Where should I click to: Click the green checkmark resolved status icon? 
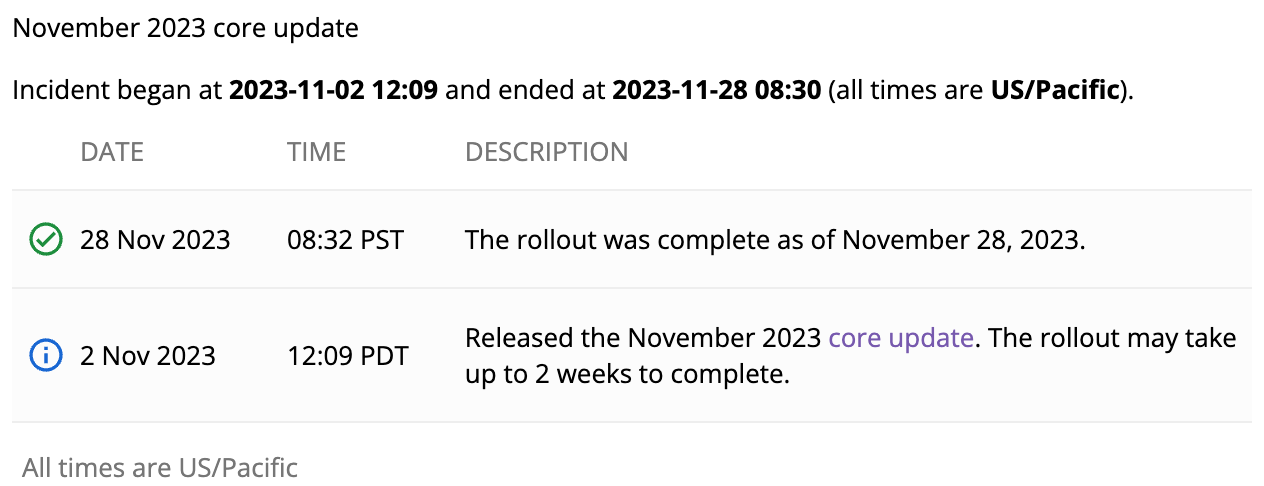click(x=44, y=240)
